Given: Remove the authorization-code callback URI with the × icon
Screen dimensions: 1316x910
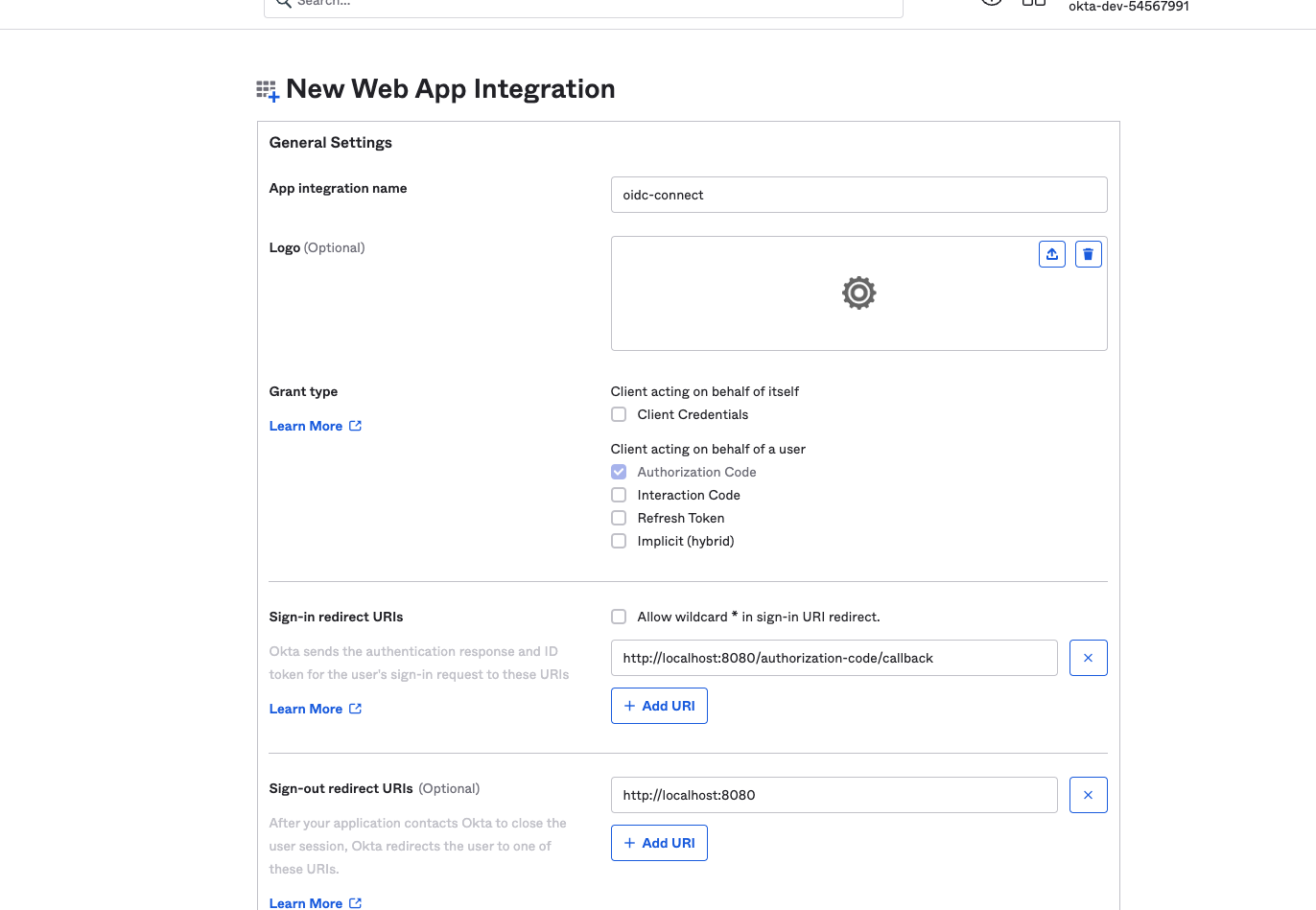Looking at the screenshot, I should (x=1088, y=658).
